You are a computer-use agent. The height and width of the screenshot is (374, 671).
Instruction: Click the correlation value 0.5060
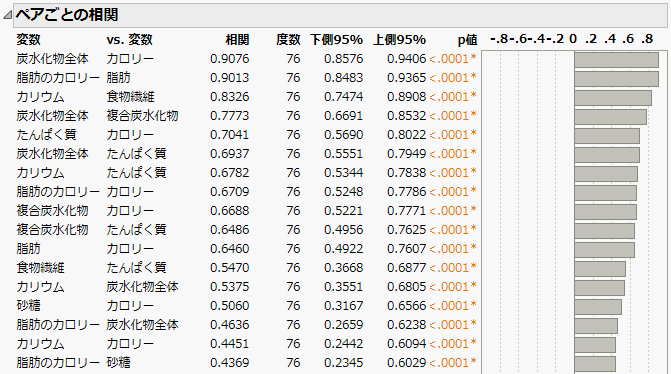point(229,306)
